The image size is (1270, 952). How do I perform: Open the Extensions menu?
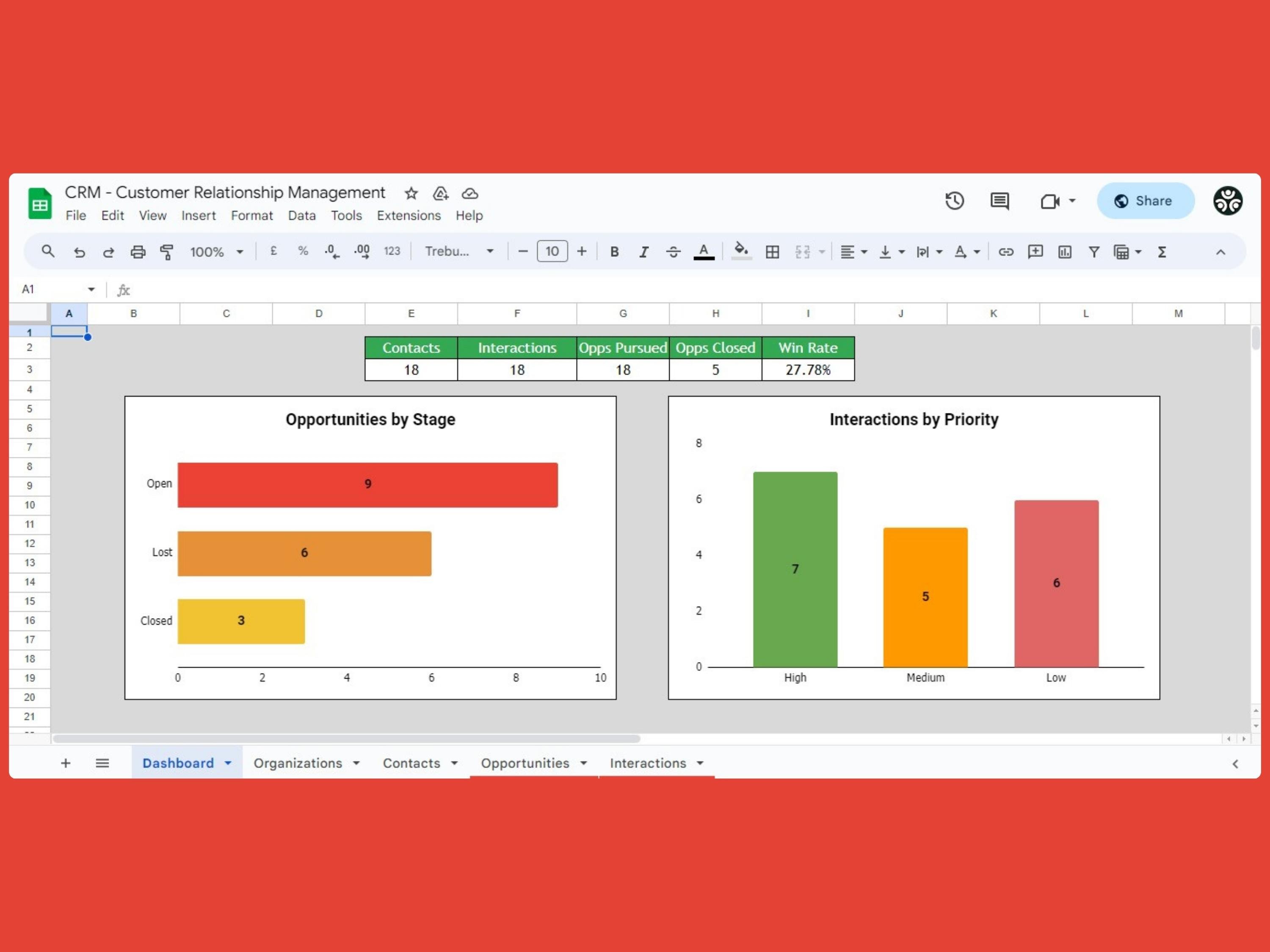408,215
